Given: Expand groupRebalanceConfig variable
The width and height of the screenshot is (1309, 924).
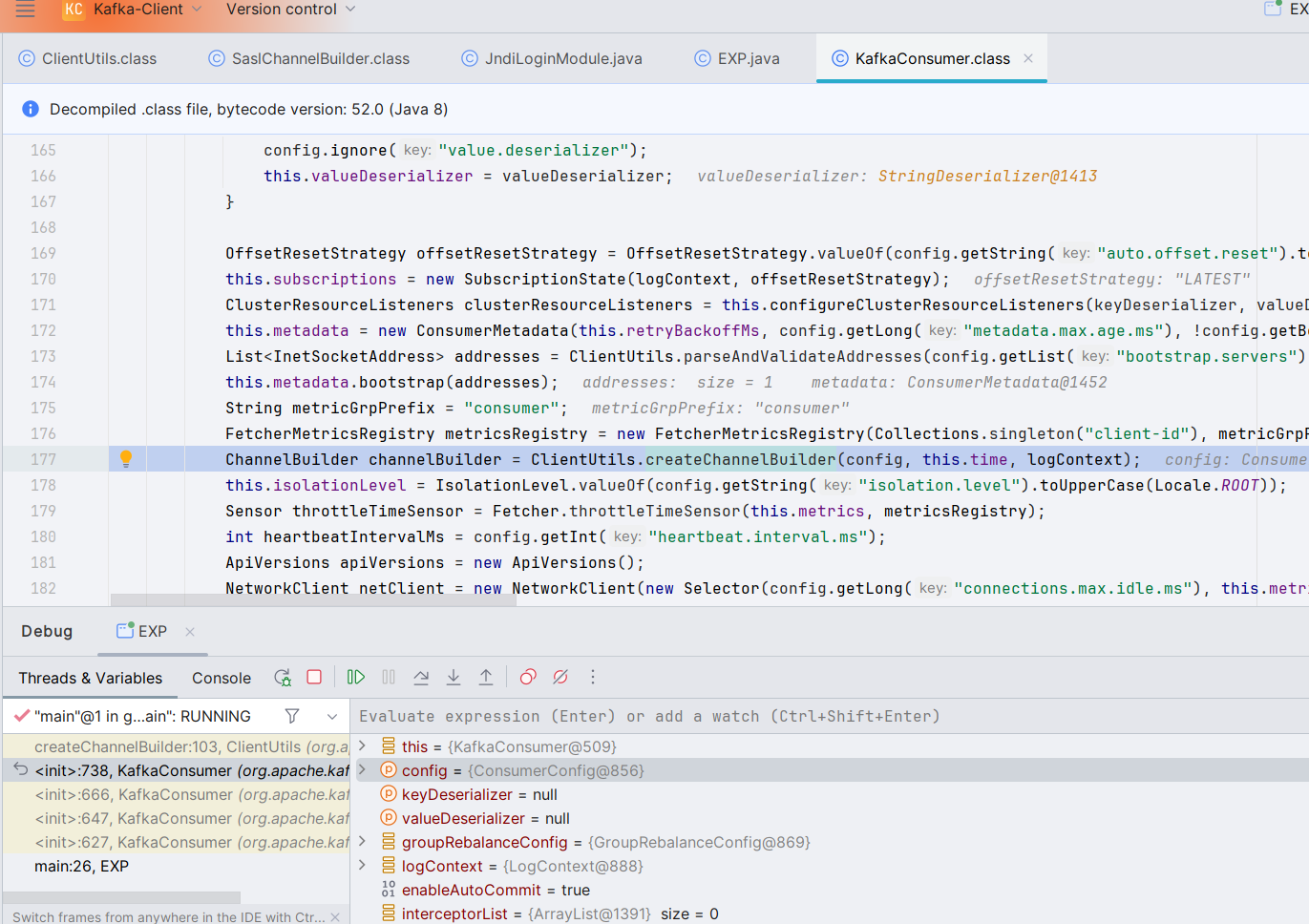Looking at the screenshot, I should point(362,841).
